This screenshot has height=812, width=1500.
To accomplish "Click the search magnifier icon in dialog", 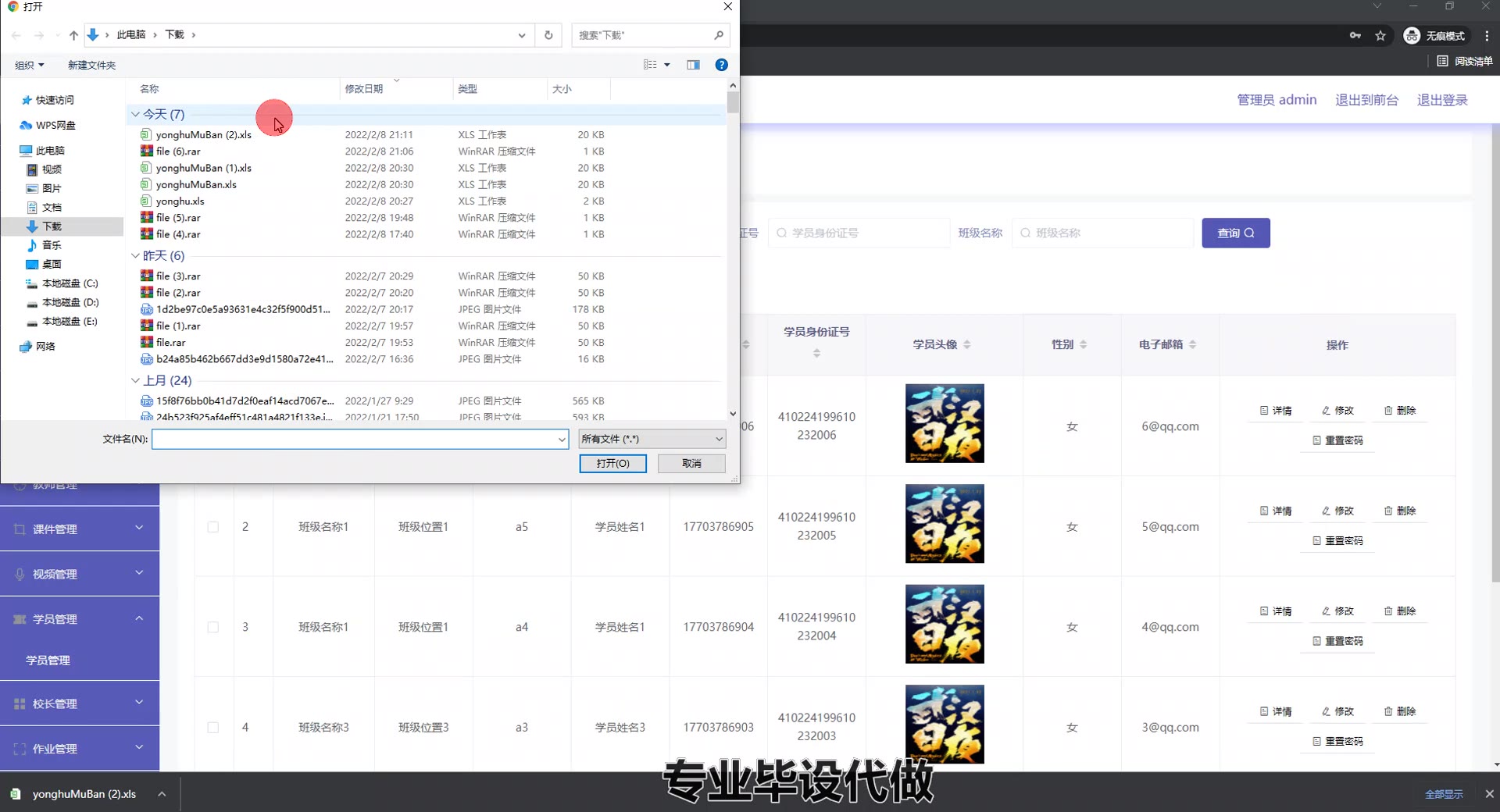I will coord(718,35).
